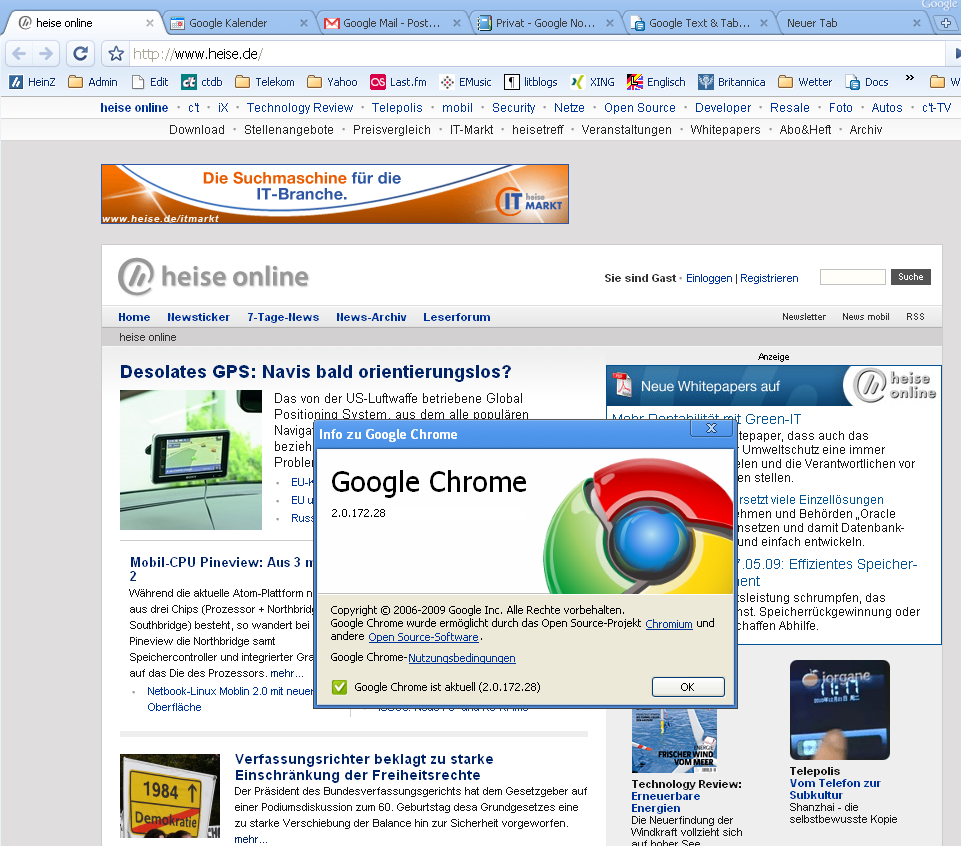
Task: Open the ctdb bookmark
Action: coord(202,82)
